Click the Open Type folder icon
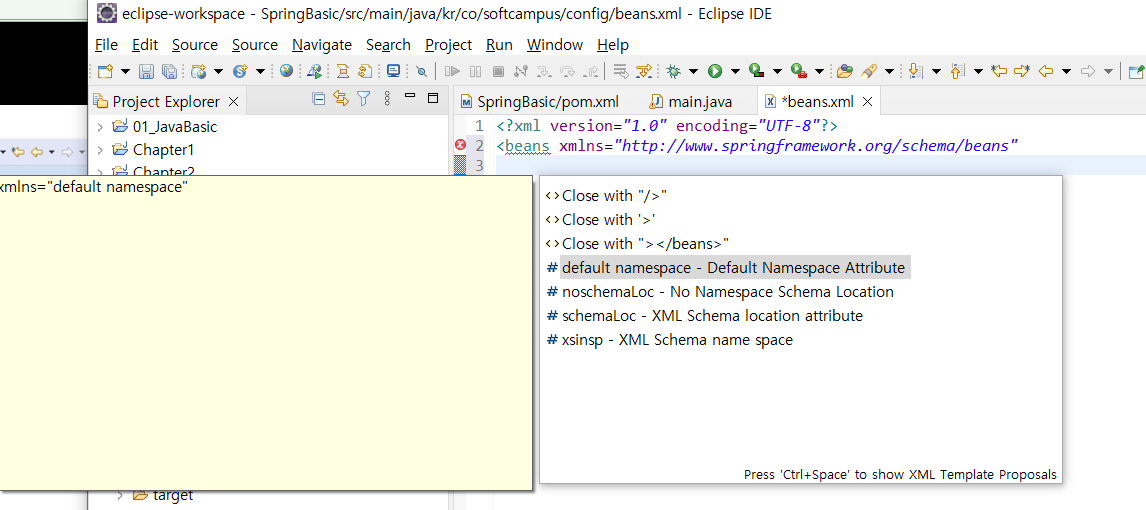 845,71
